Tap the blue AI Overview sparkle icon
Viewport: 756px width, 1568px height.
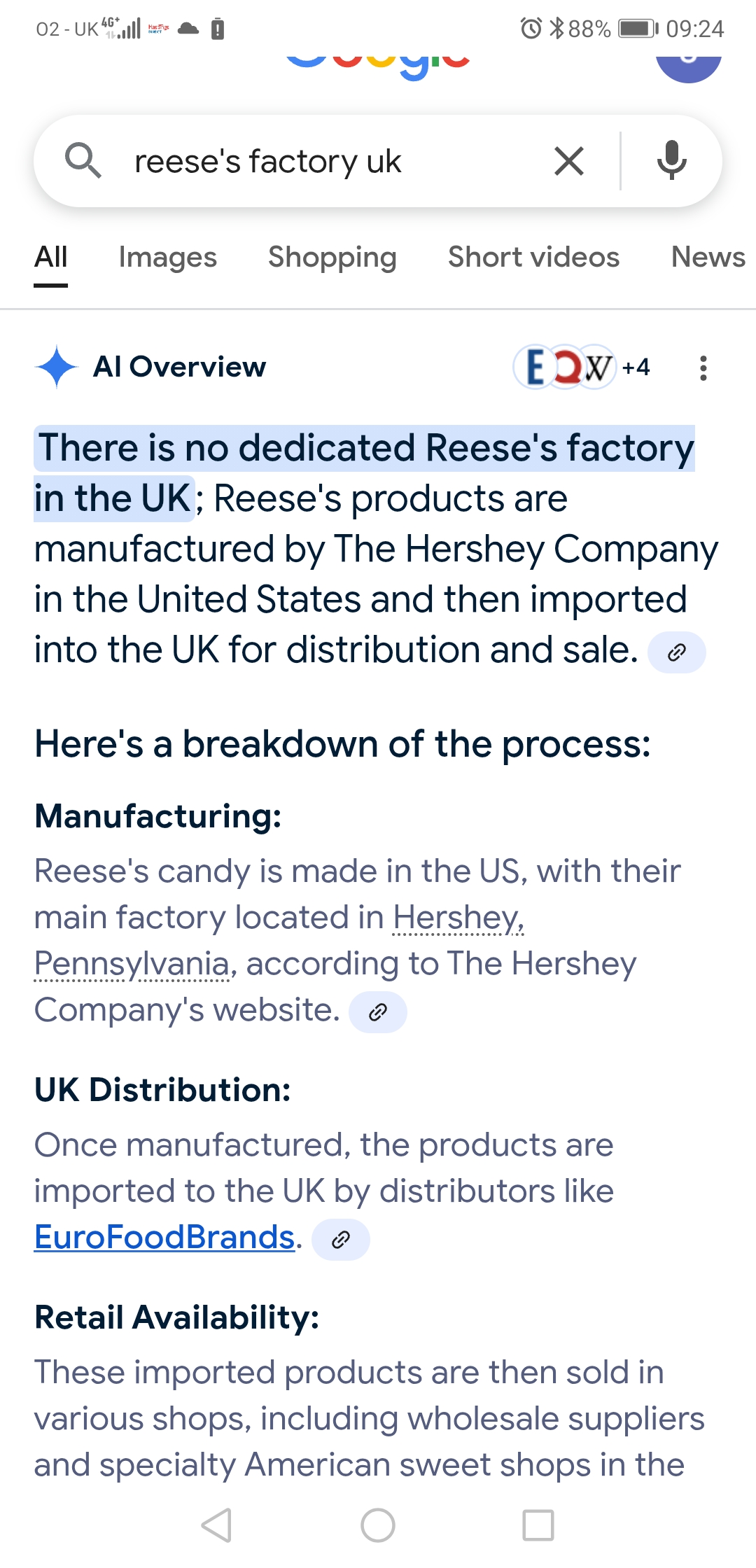[56, 367]
